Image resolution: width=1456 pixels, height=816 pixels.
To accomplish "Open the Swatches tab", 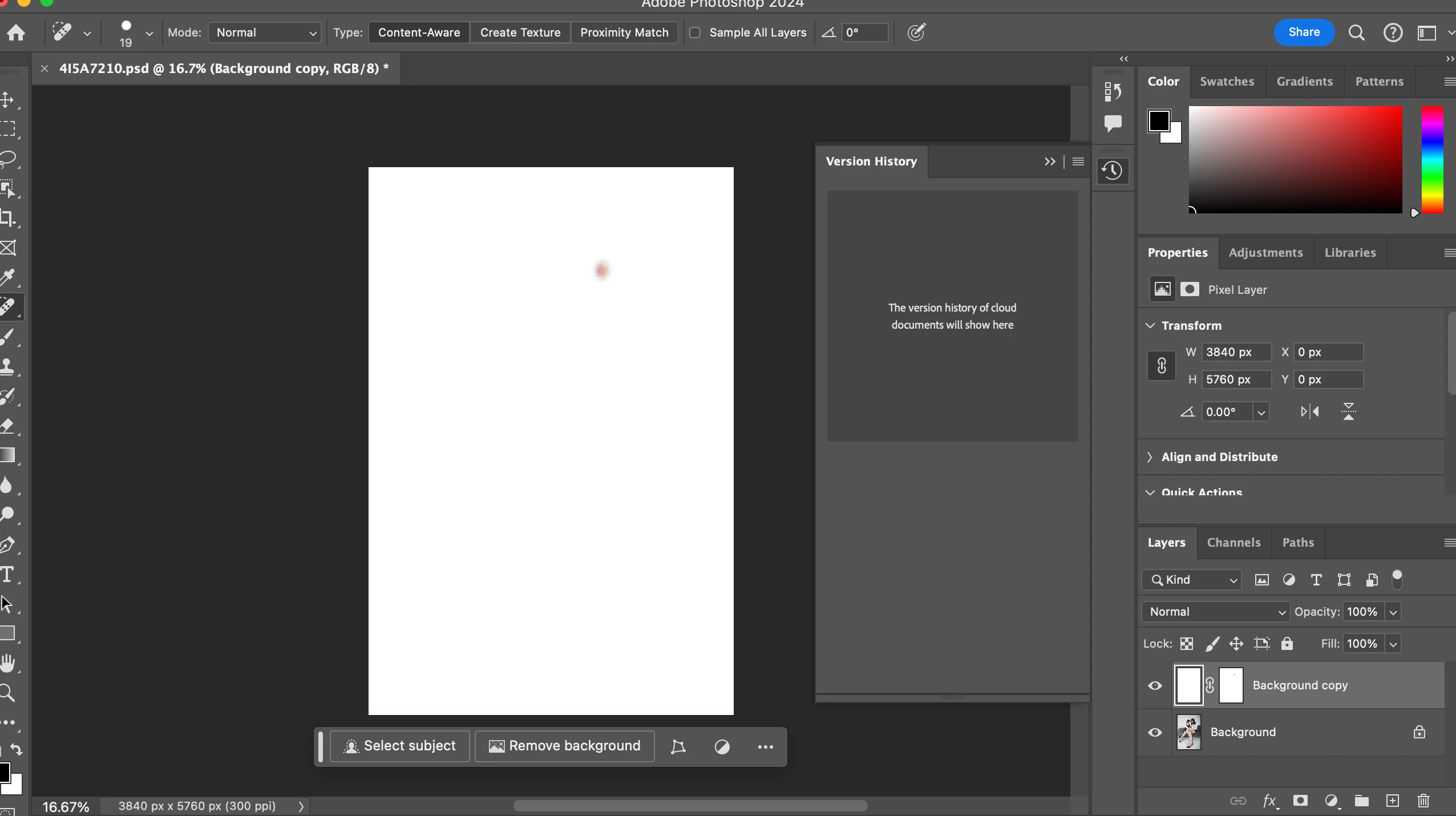I will [1227, 82].
